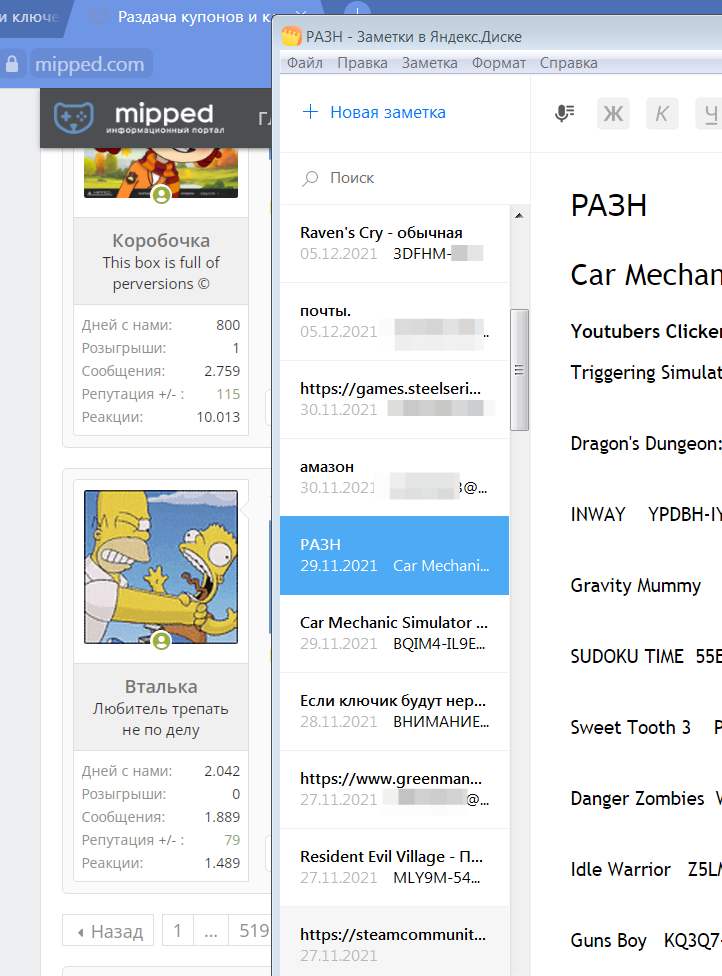
Task: Open the Заметка menu
Action: [x=429, y=63]
